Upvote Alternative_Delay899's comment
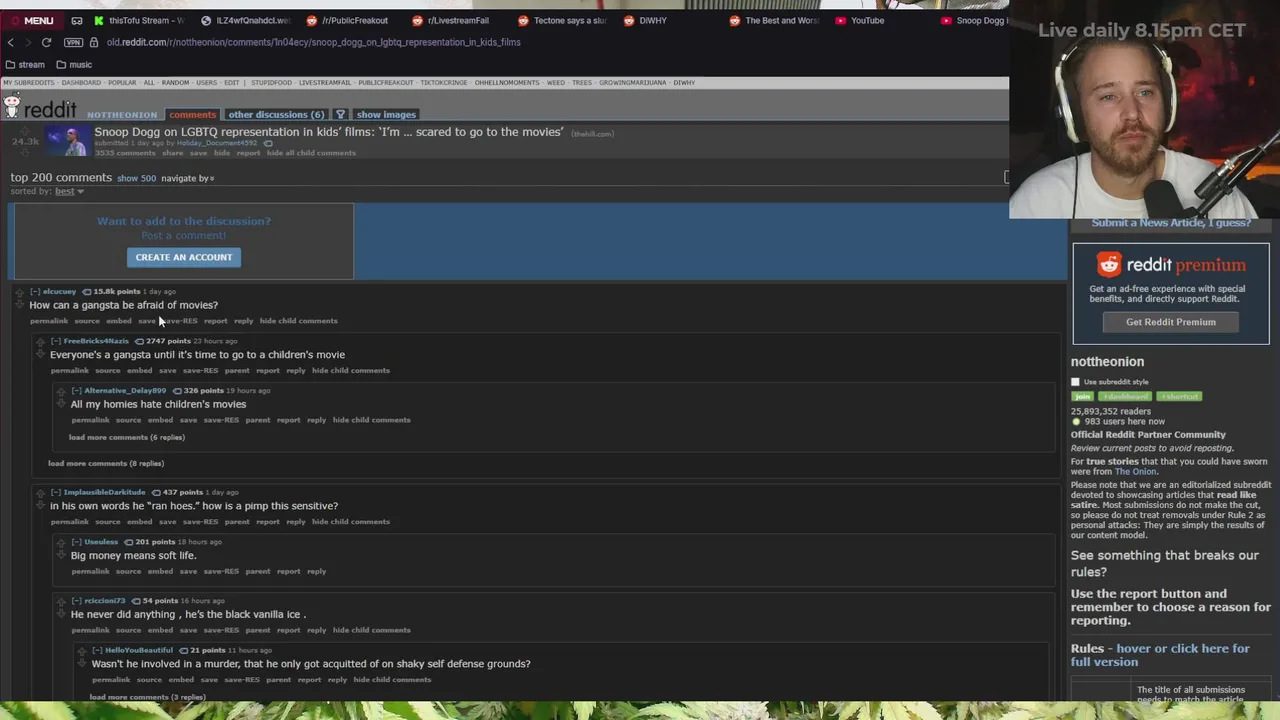Screen dimensions: 1280x720 (x=61, y=391)
